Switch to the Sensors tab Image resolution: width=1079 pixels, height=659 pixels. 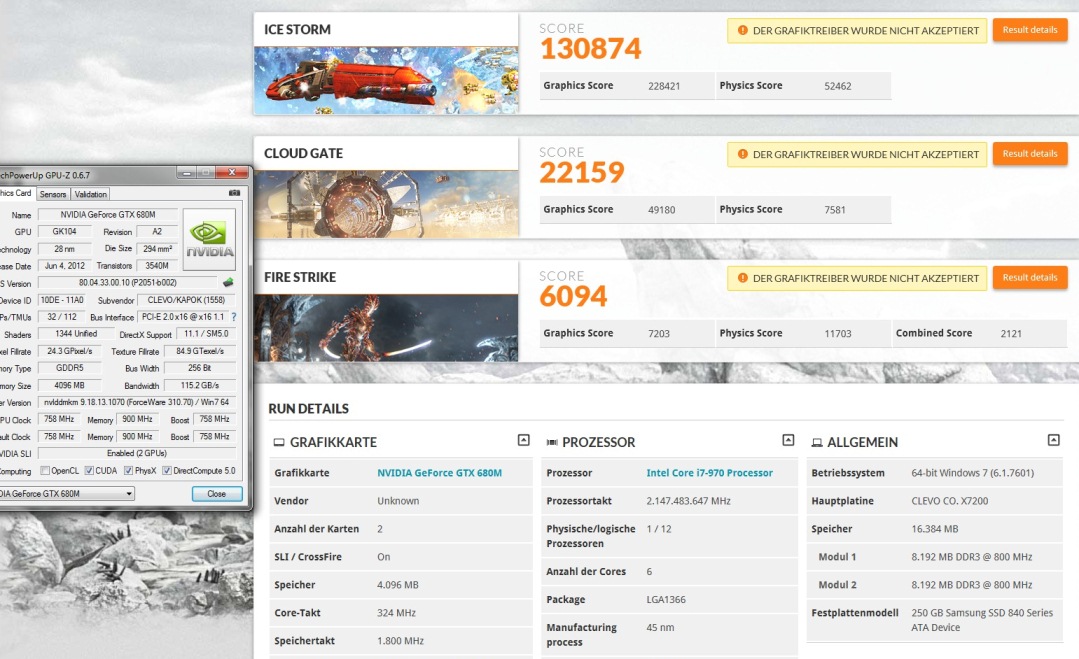pyautogui.click(x=53, y=195)
